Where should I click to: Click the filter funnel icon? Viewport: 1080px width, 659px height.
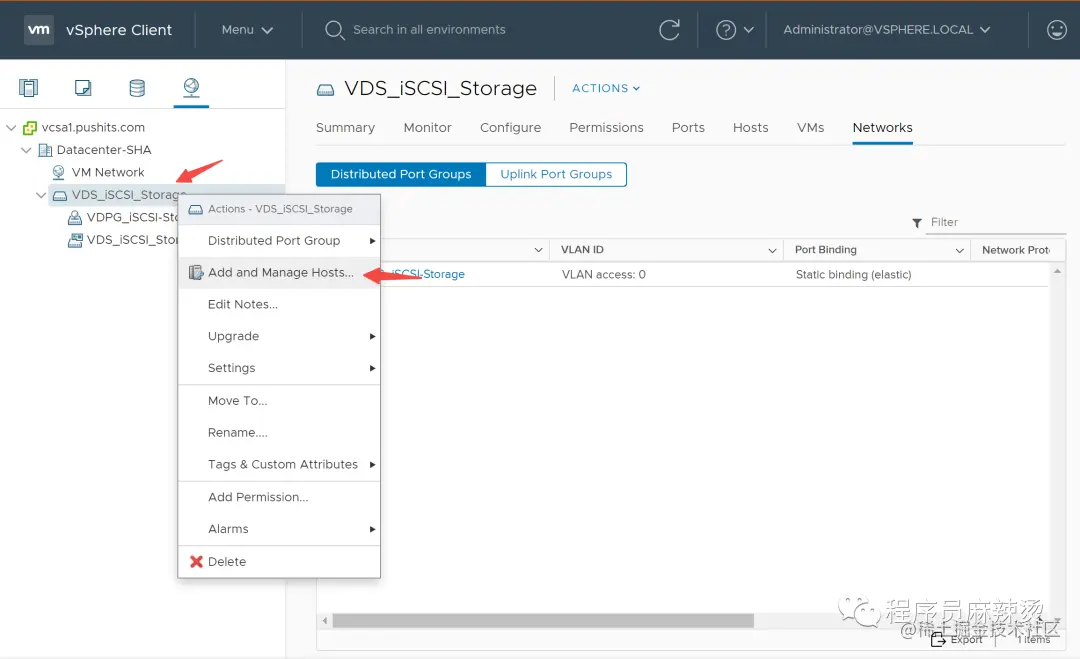coord(917,223)
